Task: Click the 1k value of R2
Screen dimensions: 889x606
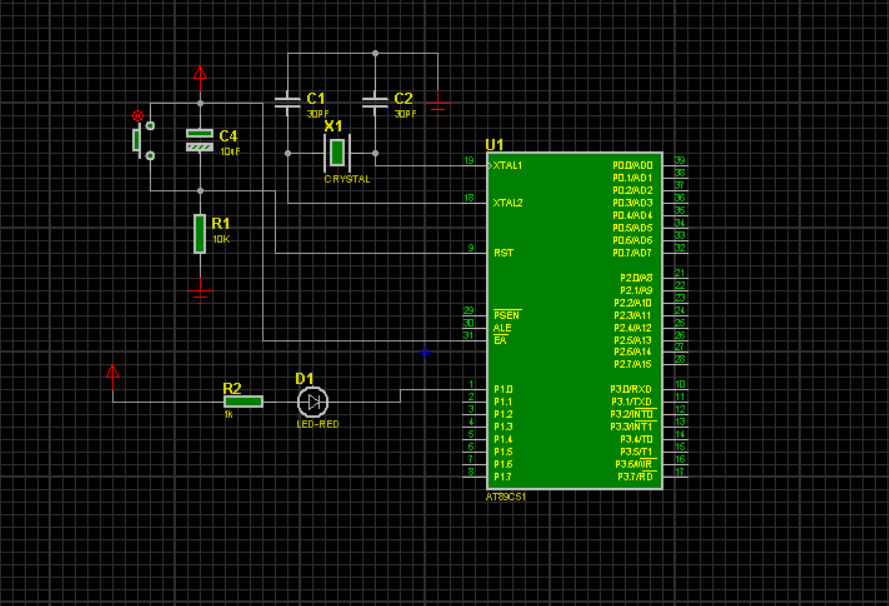Action: tap(228, 414)
